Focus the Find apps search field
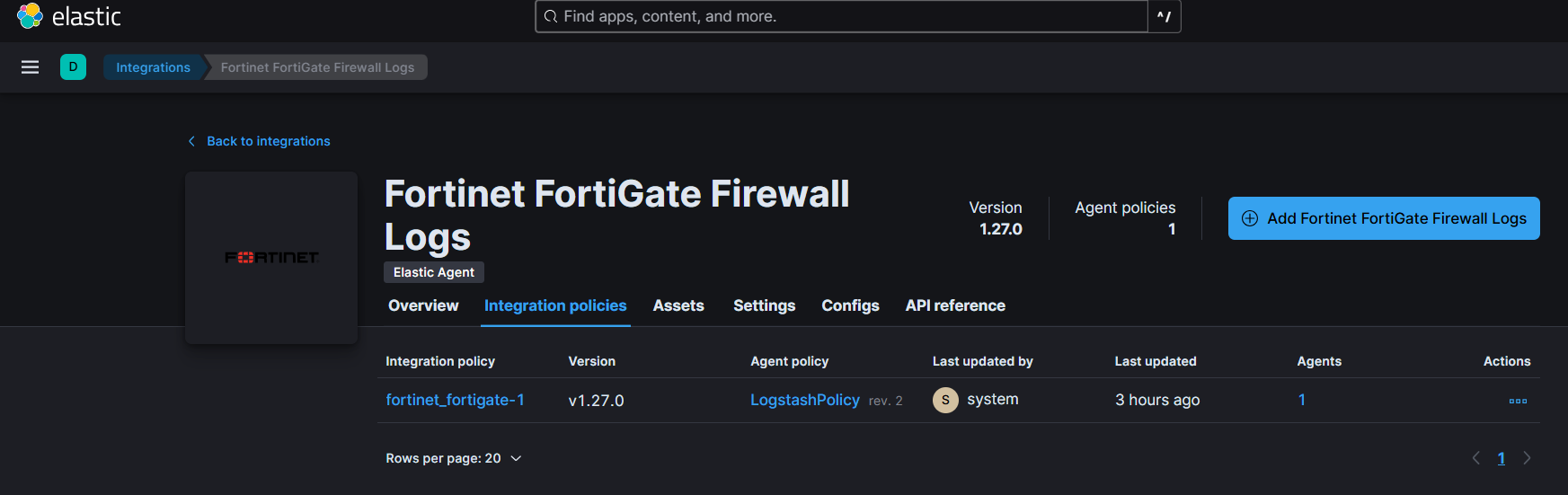 [x=845, y=16]
